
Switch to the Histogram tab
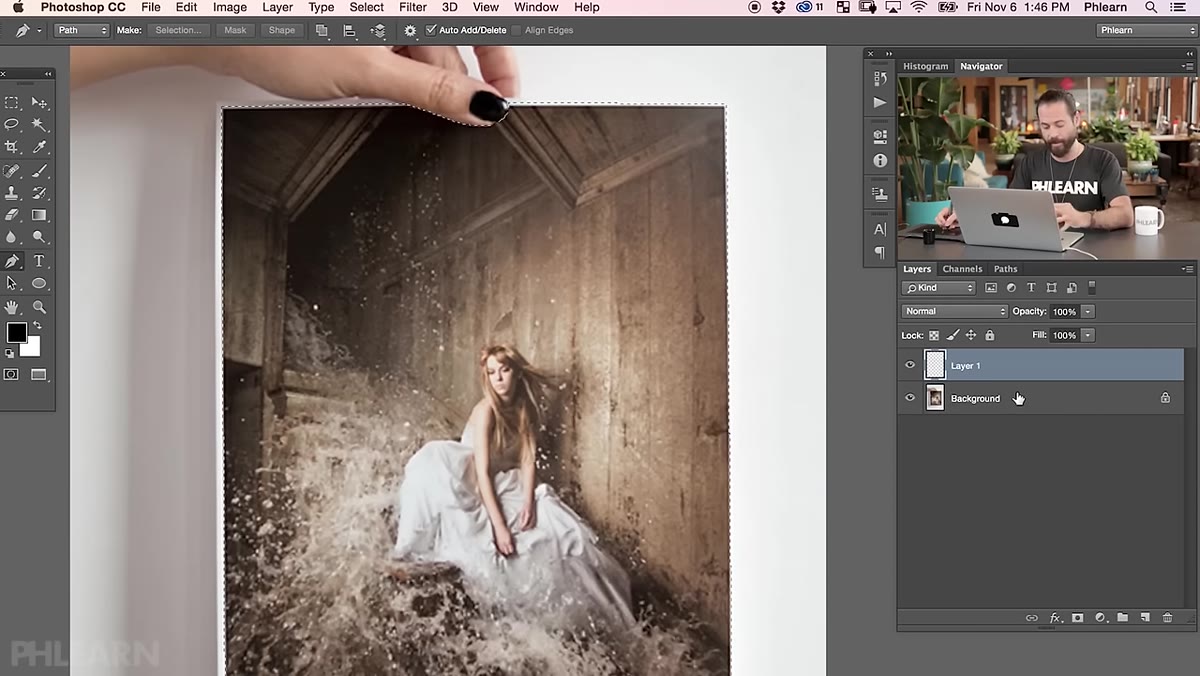coord(925,66)
